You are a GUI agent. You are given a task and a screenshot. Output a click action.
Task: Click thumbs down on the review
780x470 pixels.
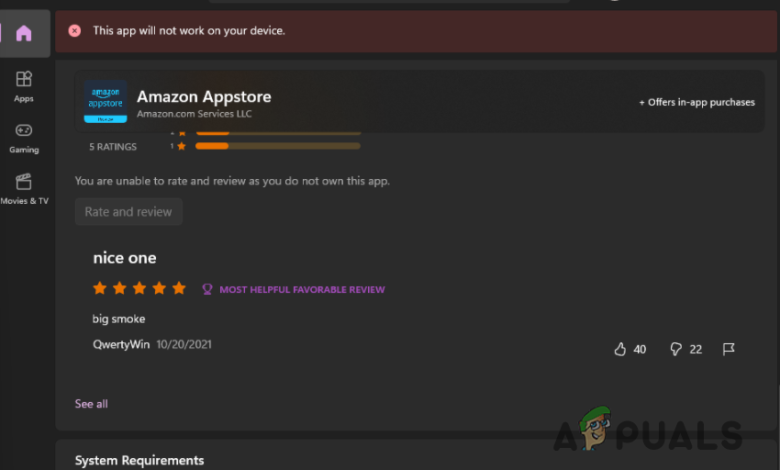(676, 349)
